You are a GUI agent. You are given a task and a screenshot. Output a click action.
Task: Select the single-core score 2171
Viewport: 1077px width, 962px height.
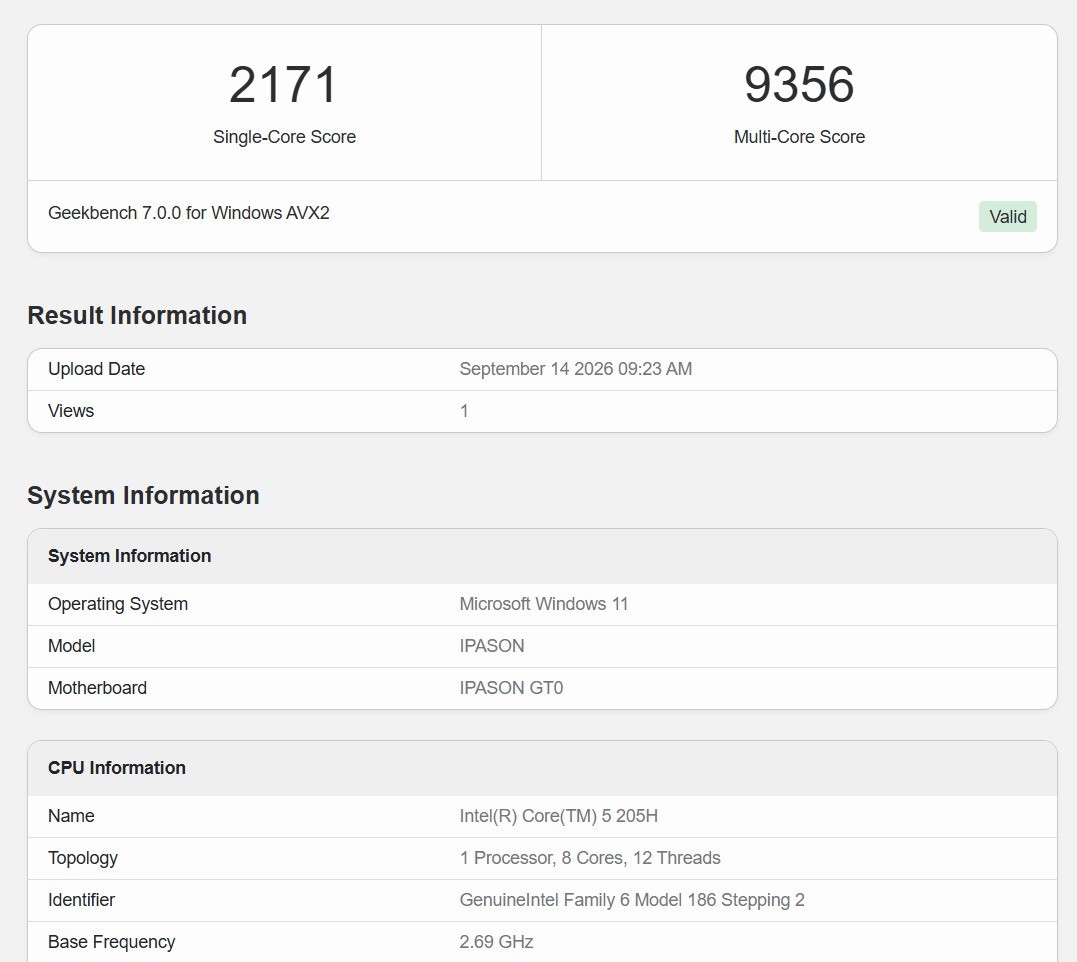[283, 85]
